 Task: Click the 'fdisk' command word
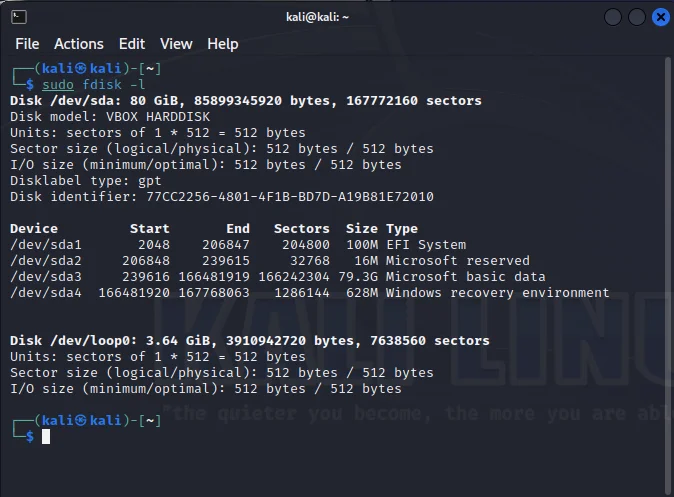tap(102, 84)
